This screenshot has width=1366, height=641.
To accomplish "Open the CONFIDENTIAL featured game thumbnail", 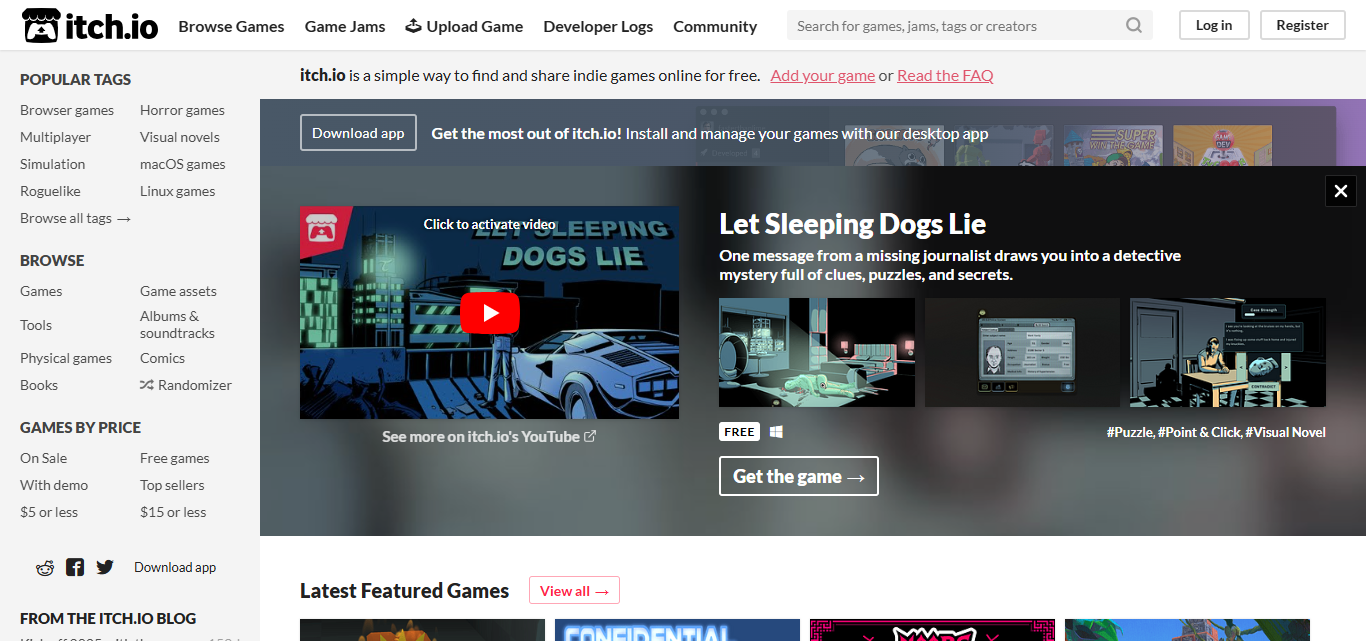I will point(677,630).
